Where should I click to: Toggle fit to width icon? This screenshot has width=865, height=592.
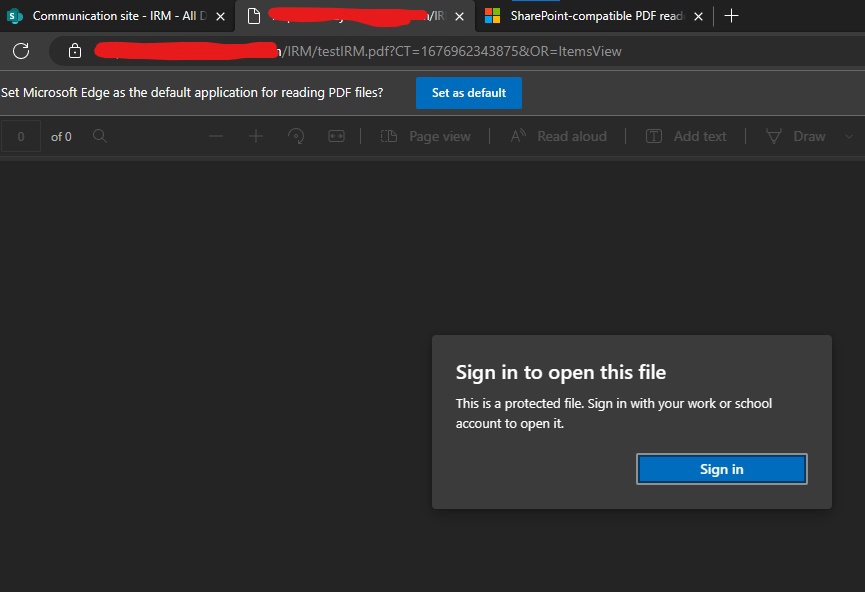click(337, 136)
